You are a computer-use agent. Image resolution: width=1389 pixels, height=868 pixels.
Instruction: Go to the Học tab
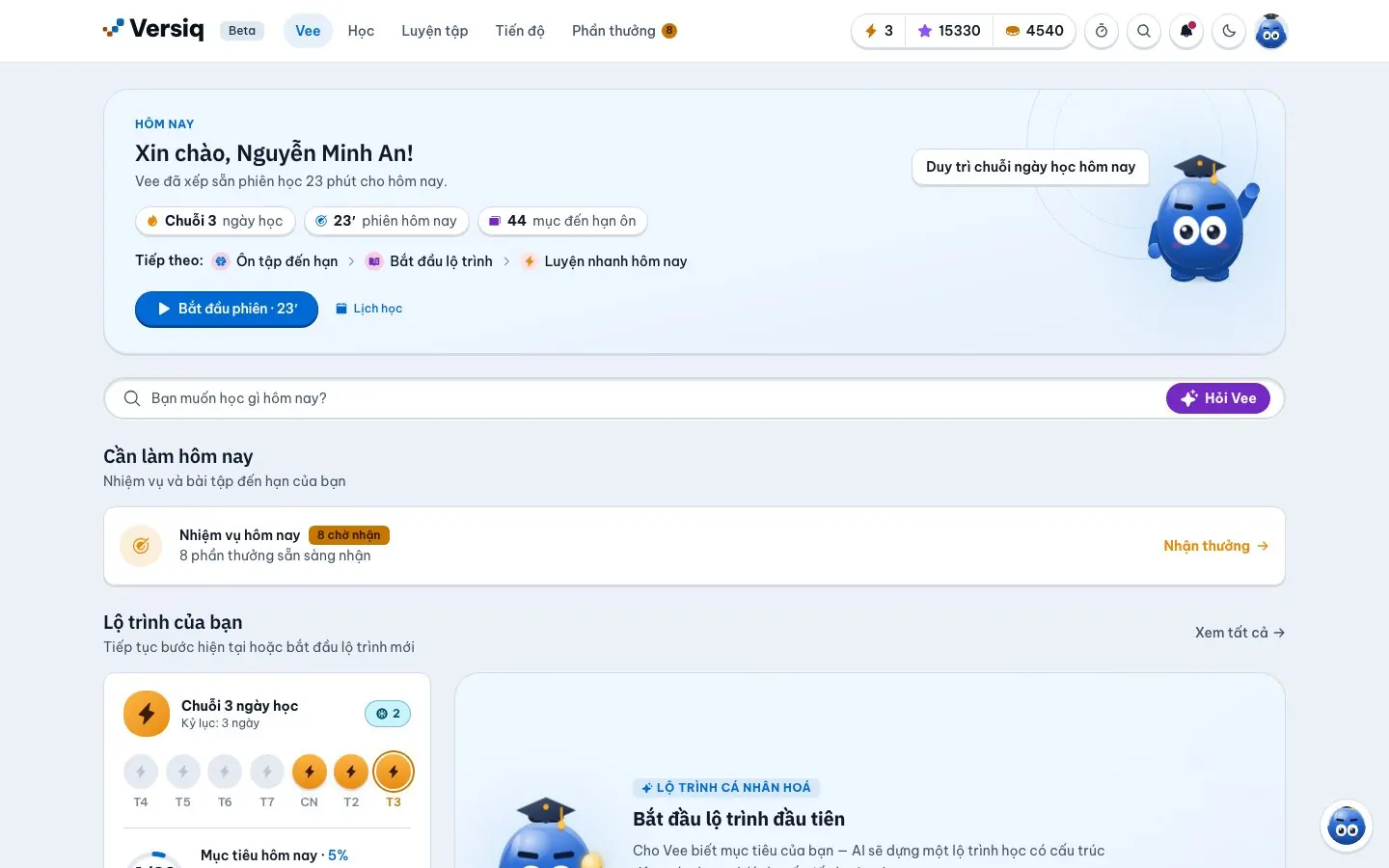tap(361, 31)
